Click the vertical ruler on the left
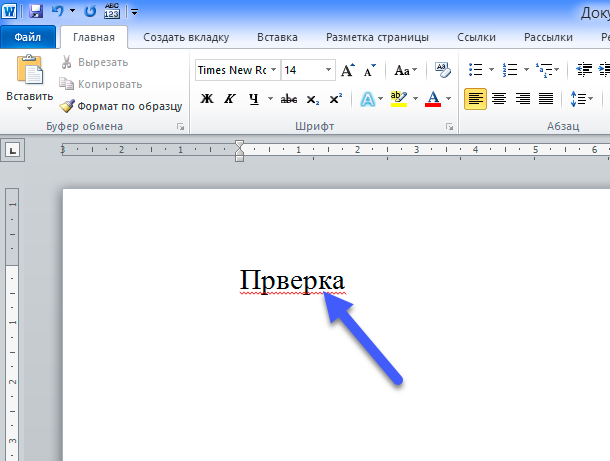610x461 pixels. tap(12, 324)
